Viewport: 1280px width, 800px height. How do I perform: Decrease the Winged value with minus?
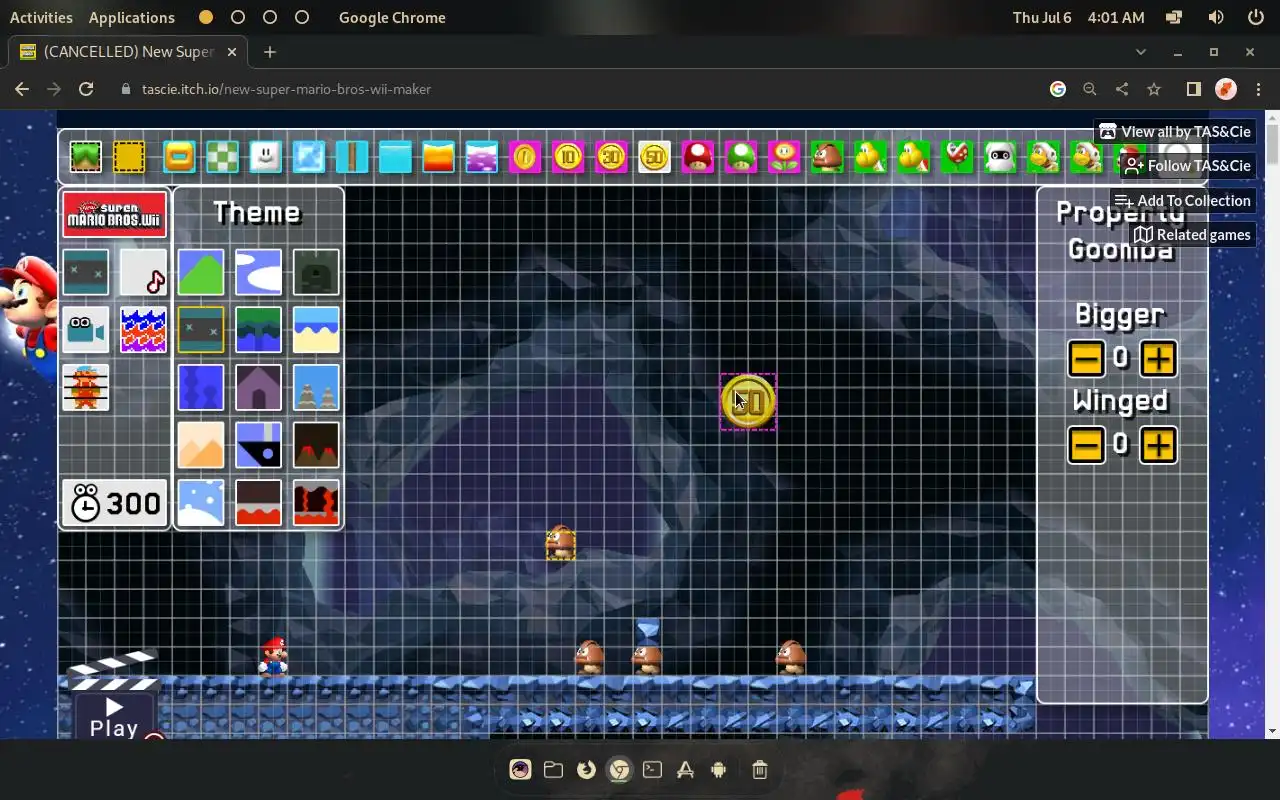[x=1086, y=444]
